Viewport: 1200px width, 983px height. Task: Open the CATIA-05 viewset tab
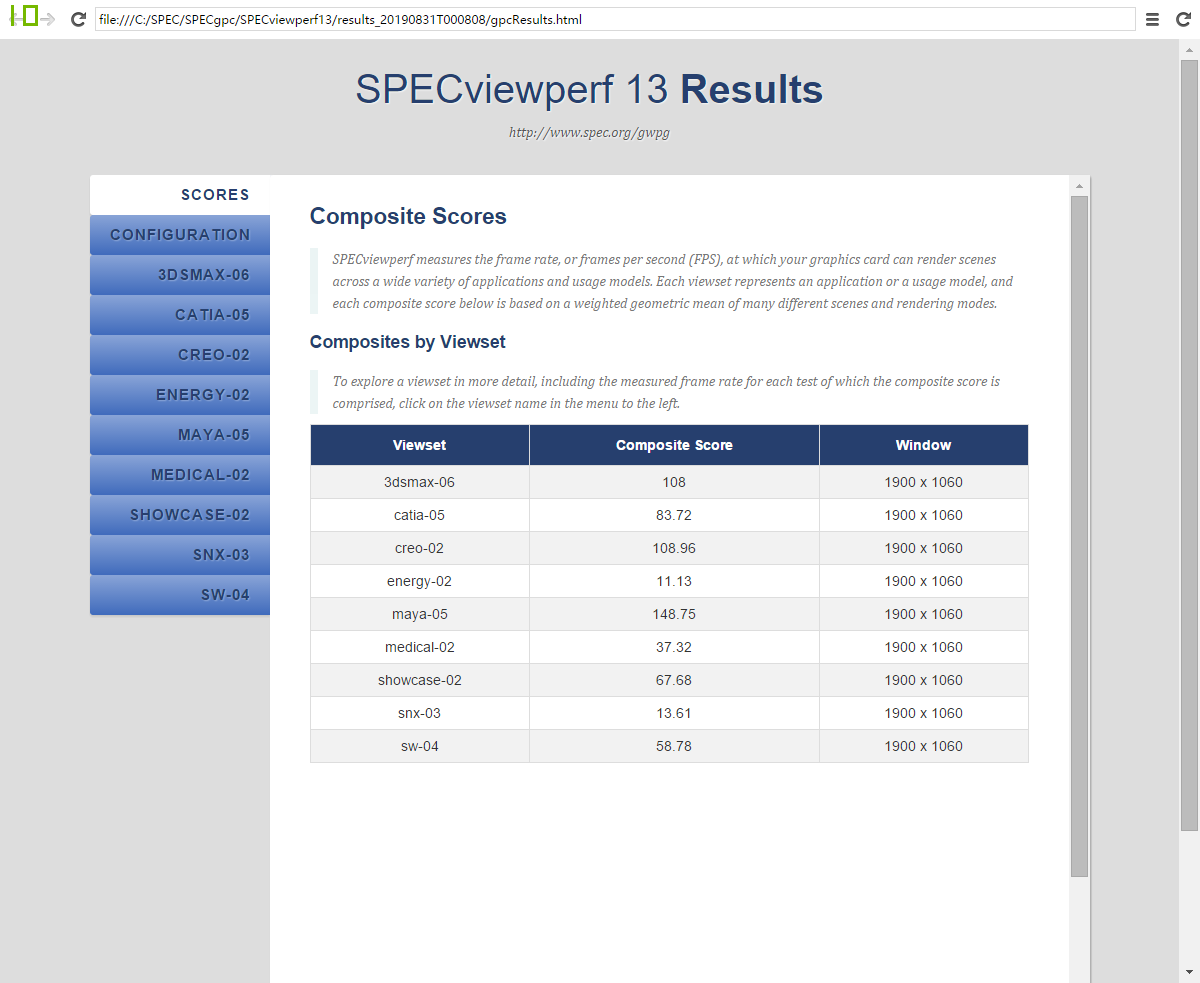click(x=180, y=315)
